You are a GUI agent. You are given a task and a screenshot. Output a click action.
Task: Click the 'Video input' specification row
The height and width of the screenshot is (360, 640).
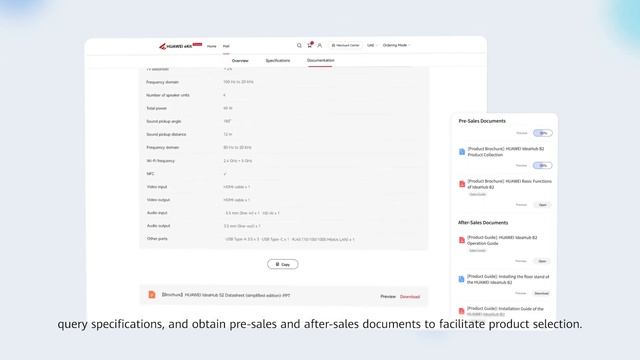(284, 187)
